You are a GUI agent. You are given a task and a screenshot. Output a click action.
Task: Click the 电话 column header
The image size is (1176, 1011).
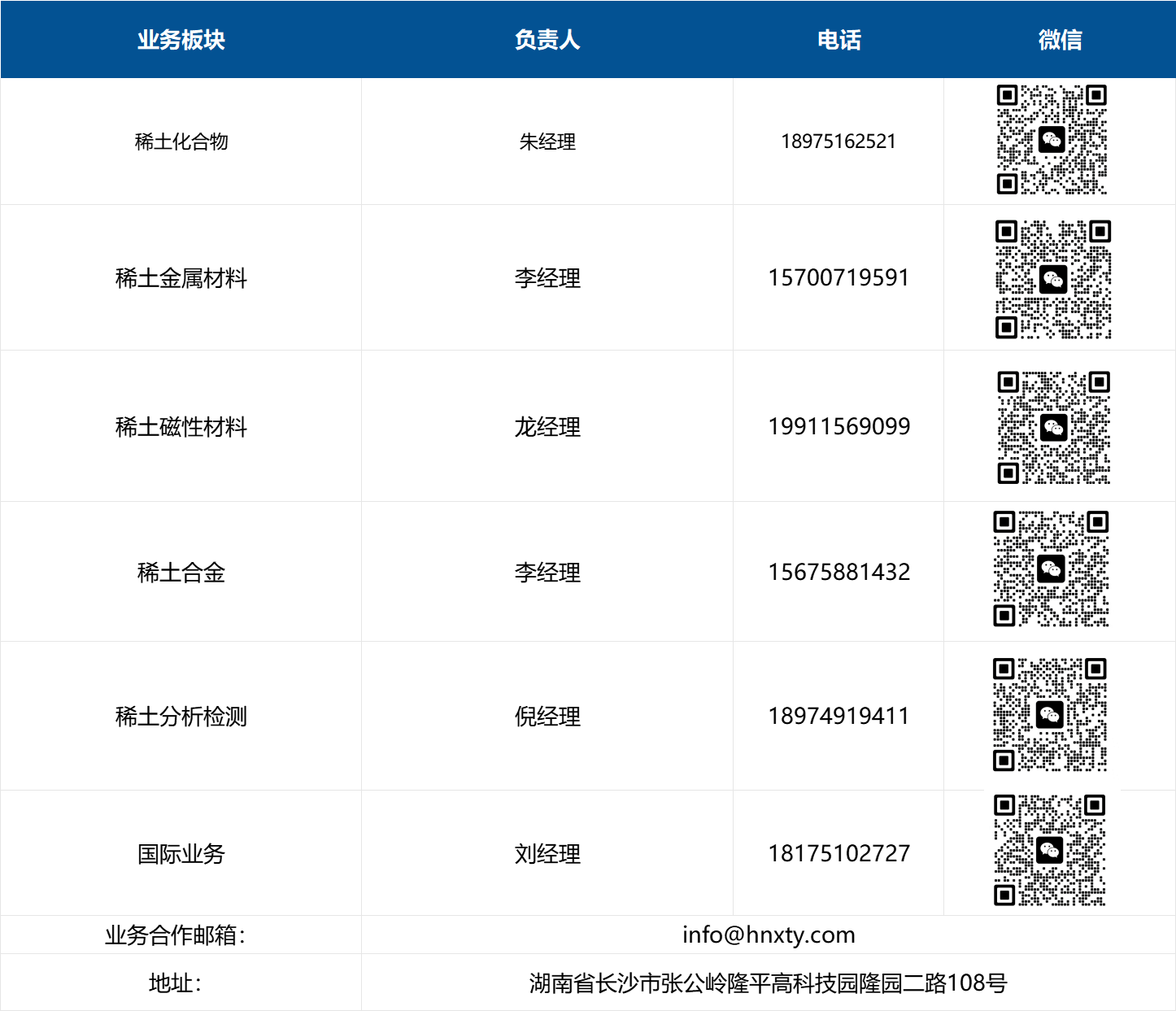tap(838, 39)
